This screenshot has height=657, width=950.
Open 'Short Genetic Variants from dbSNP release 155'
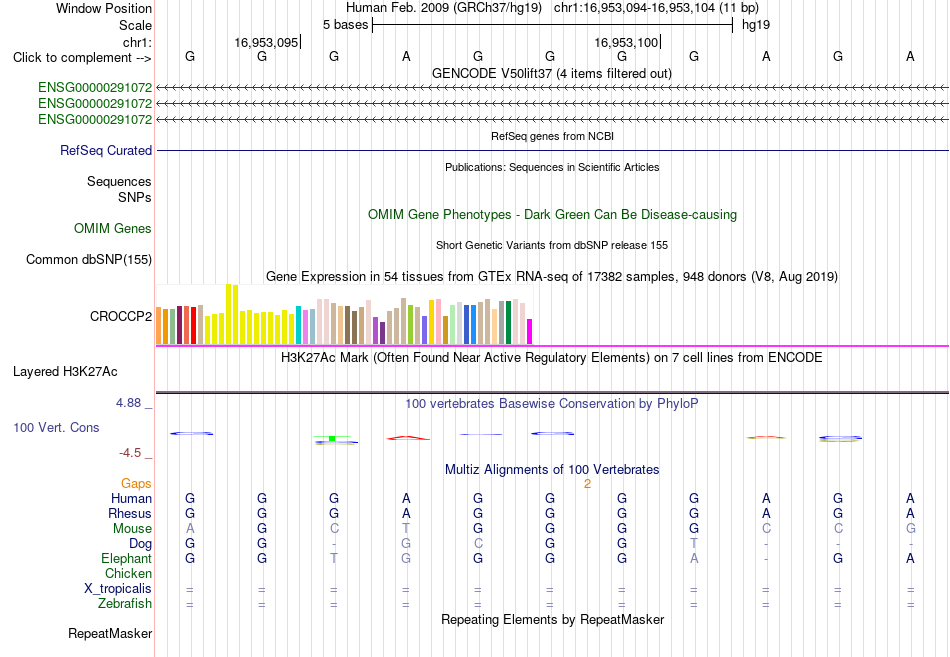pos(552,245)
